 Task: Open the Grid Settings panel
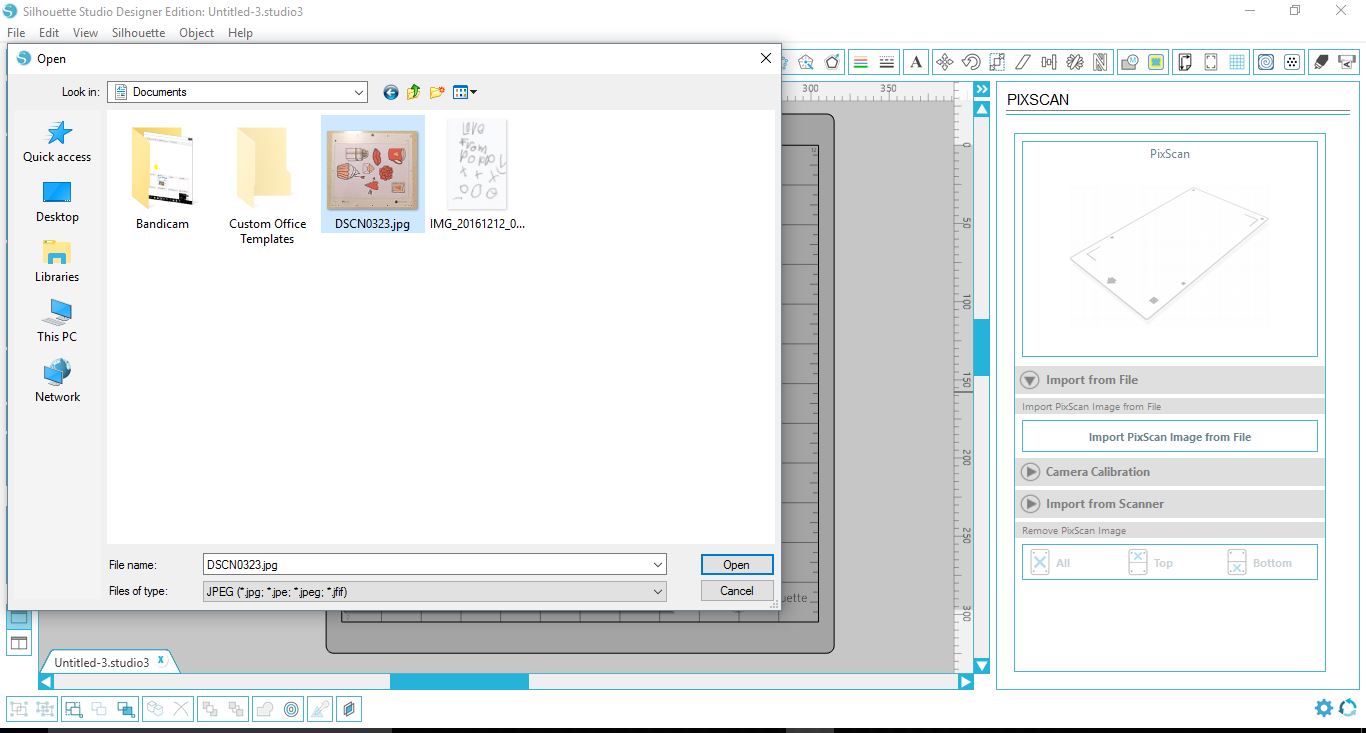tap(1236, 61)
